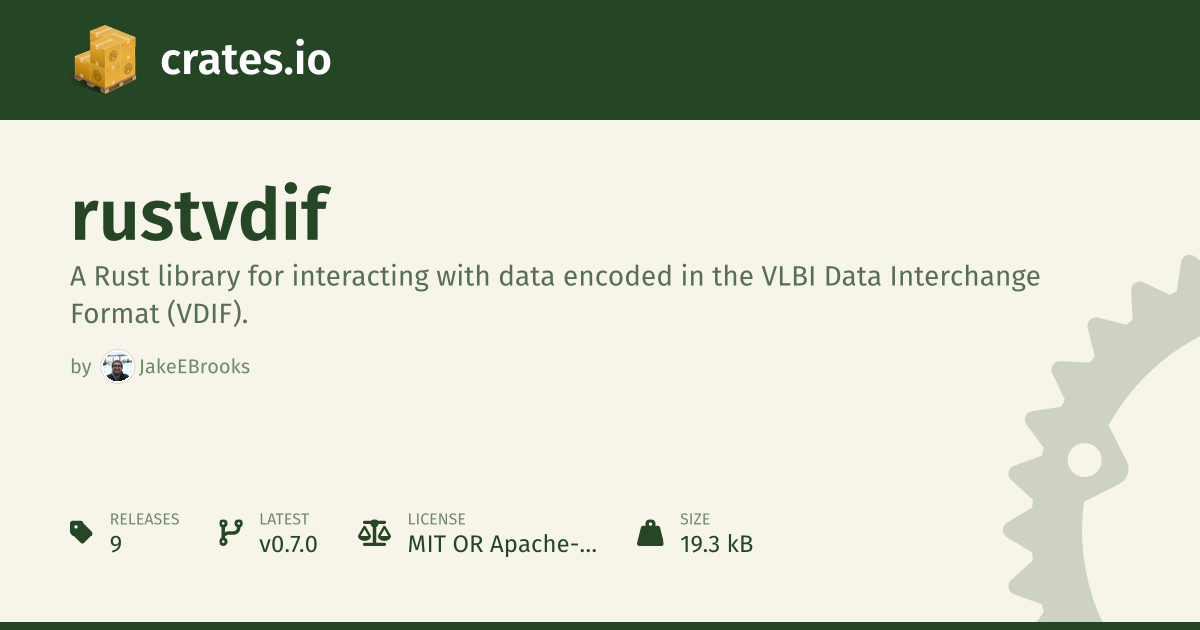Select the v0.7.0 version text
This screenshot has width=1200, height=630.
click(288, 545)
